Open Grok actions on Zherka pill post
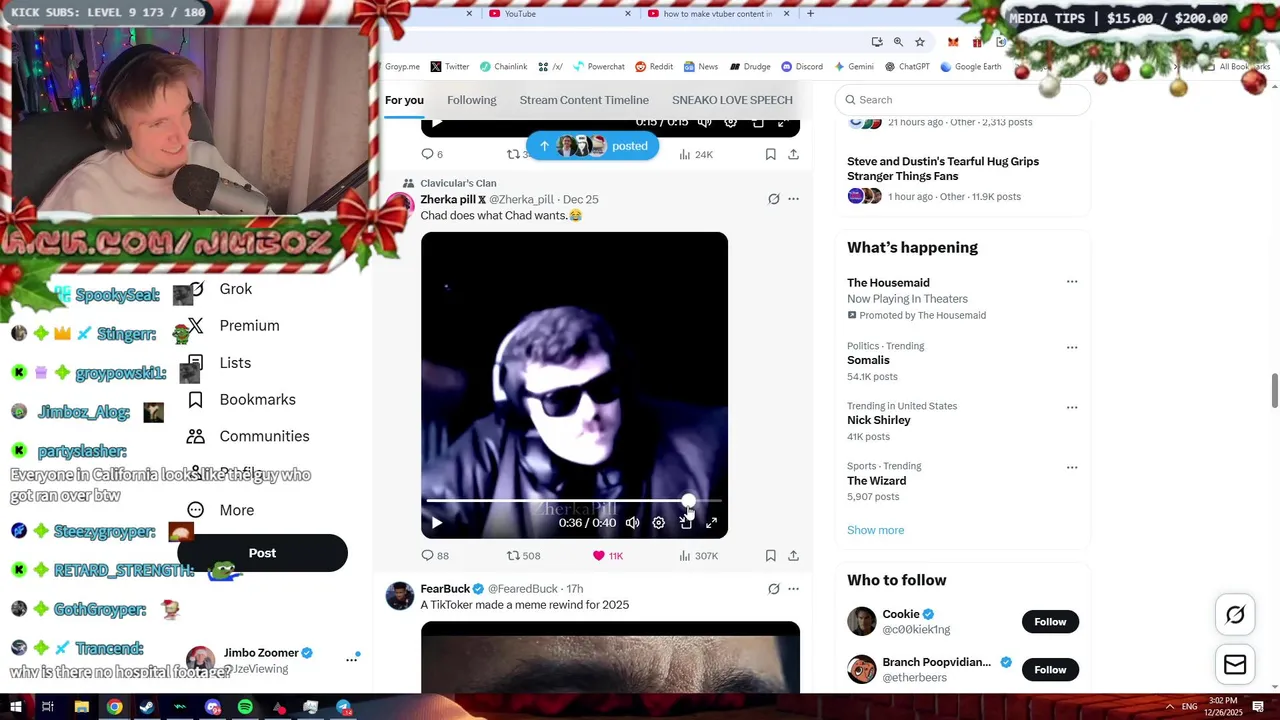The image size is (1280, 720). point(773,199)
